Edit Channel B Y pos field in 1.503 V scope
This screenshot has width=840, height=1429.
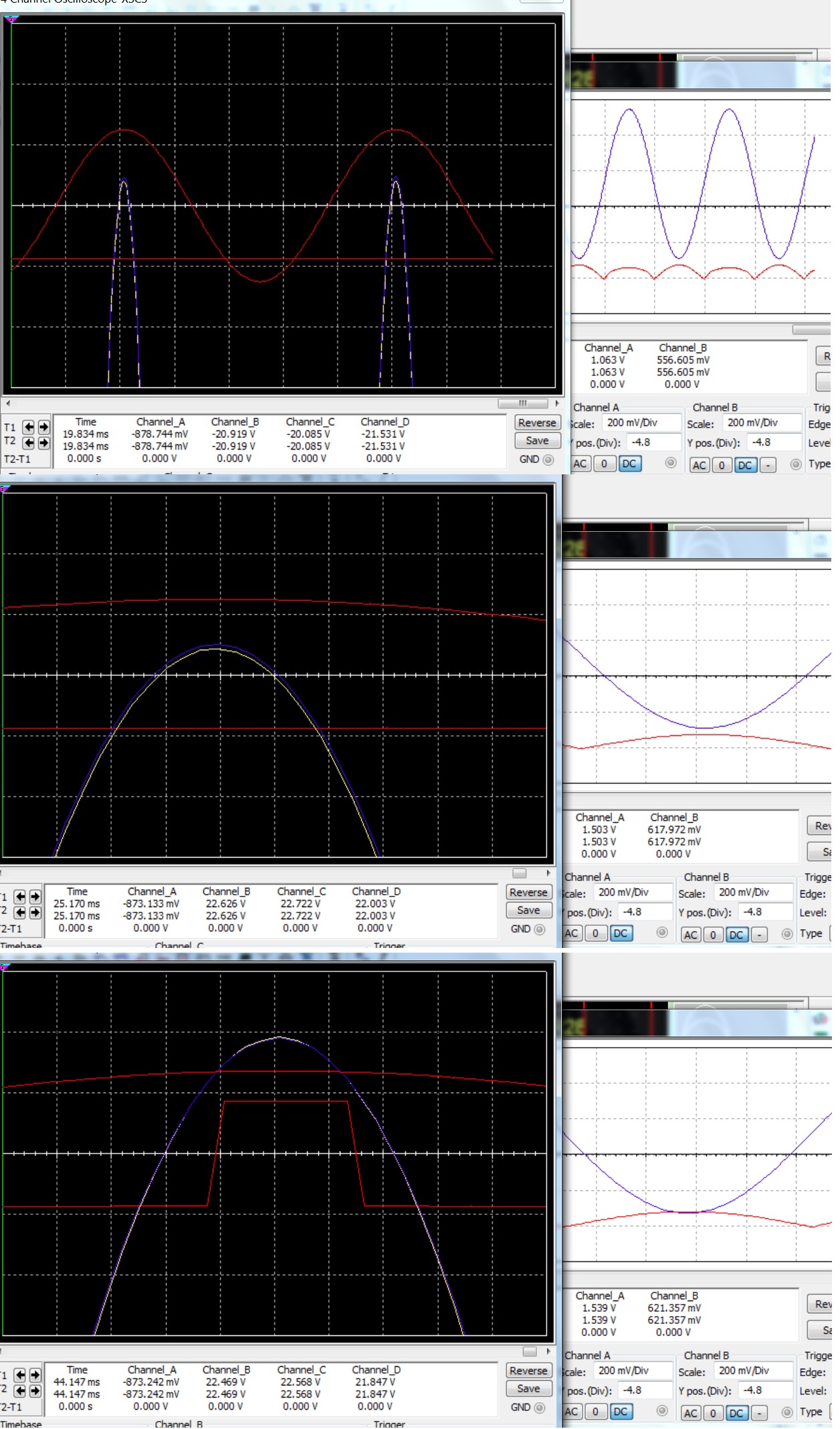(x=765, y=912)
